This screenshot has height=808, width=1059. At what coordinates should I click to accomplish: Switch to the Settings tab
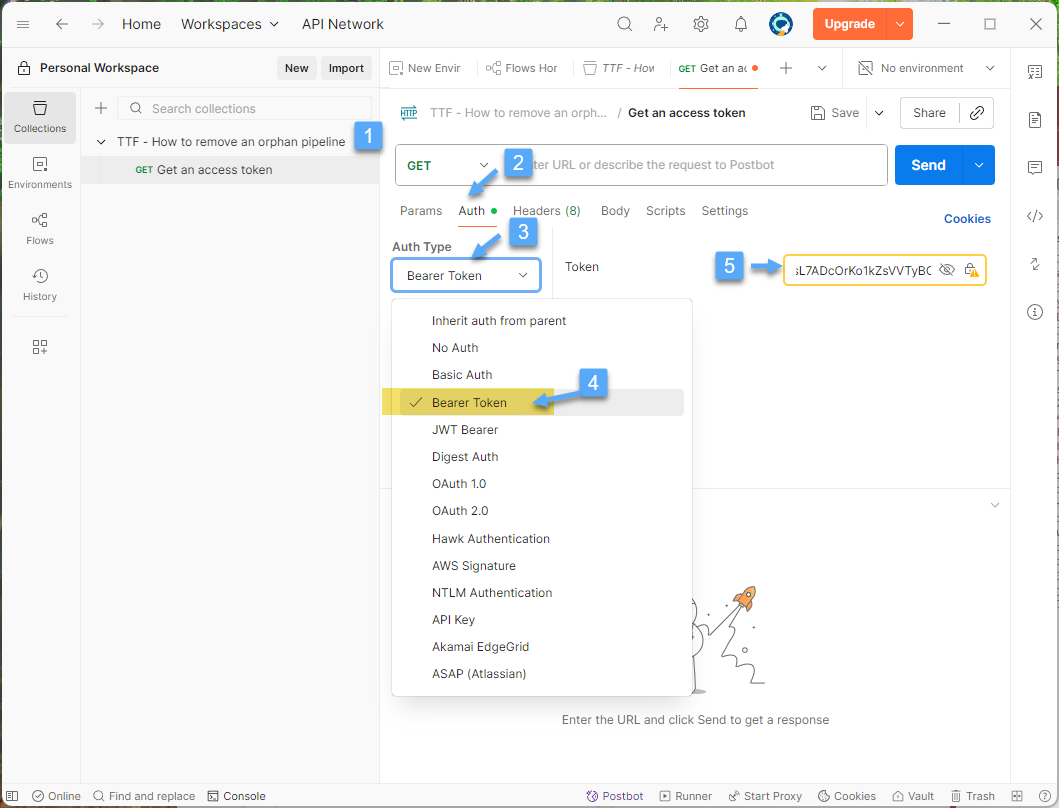tap(725, 211)
